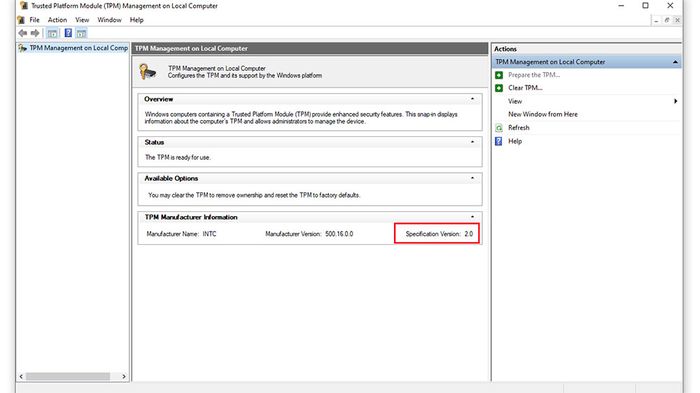This screenshot has height=393, width=700.
Task: Click the MMC icon beside File menu
Action: click(21, 20)
